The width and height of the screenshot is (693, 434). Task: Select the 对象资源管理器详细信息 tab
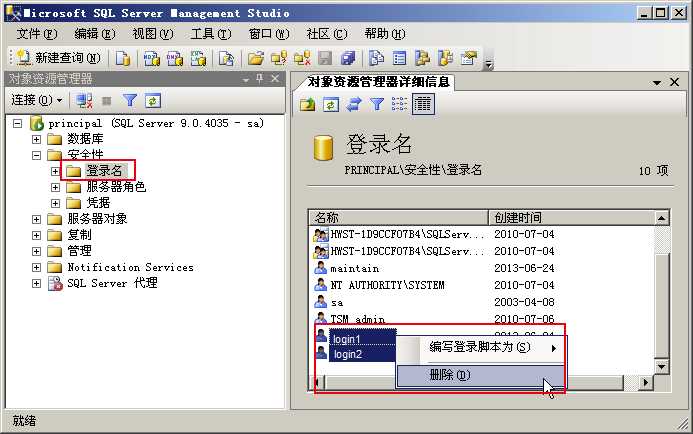[378, 82]
